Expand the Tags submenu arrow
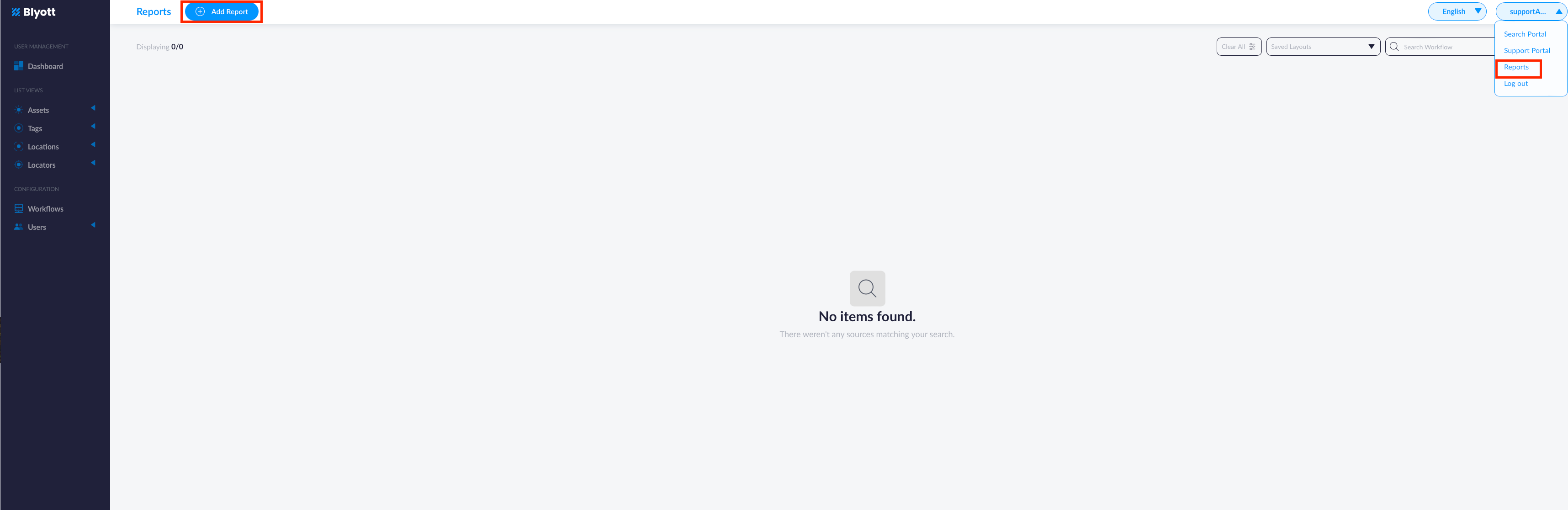 (x=93, y=126)
